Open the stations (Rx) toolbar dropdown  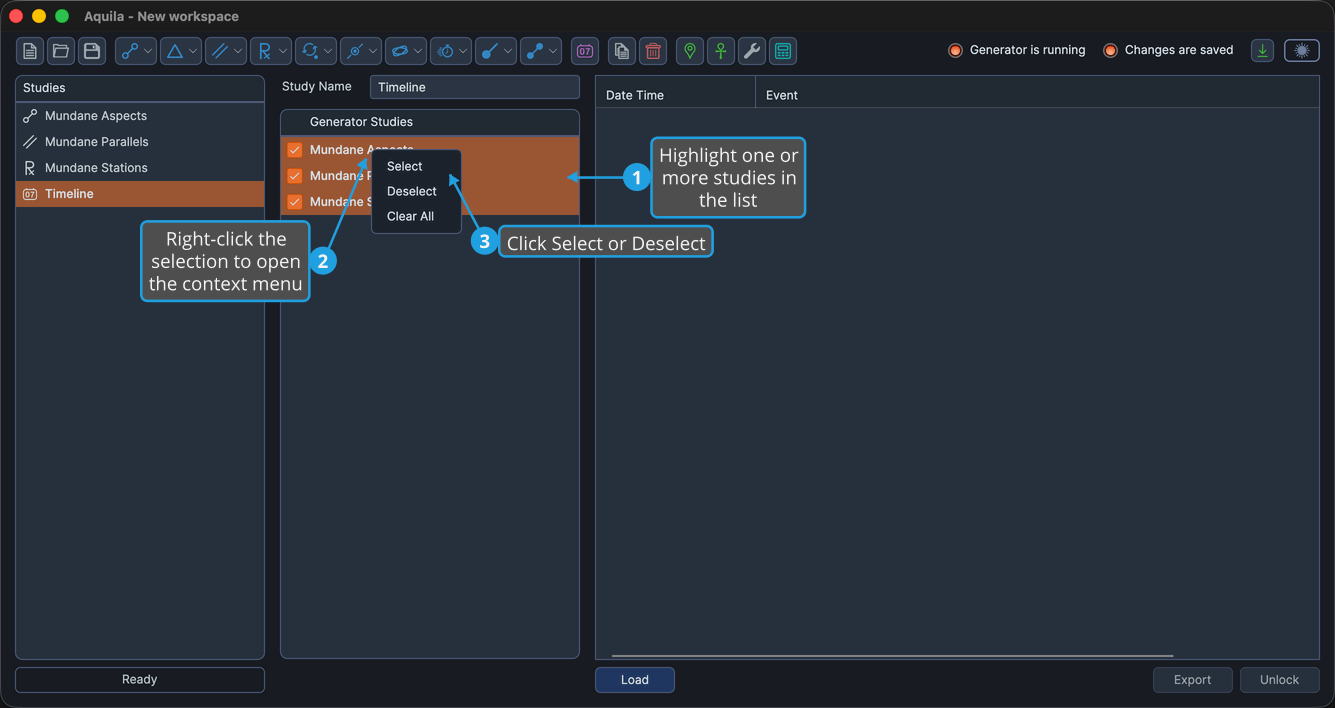[271, 51]
